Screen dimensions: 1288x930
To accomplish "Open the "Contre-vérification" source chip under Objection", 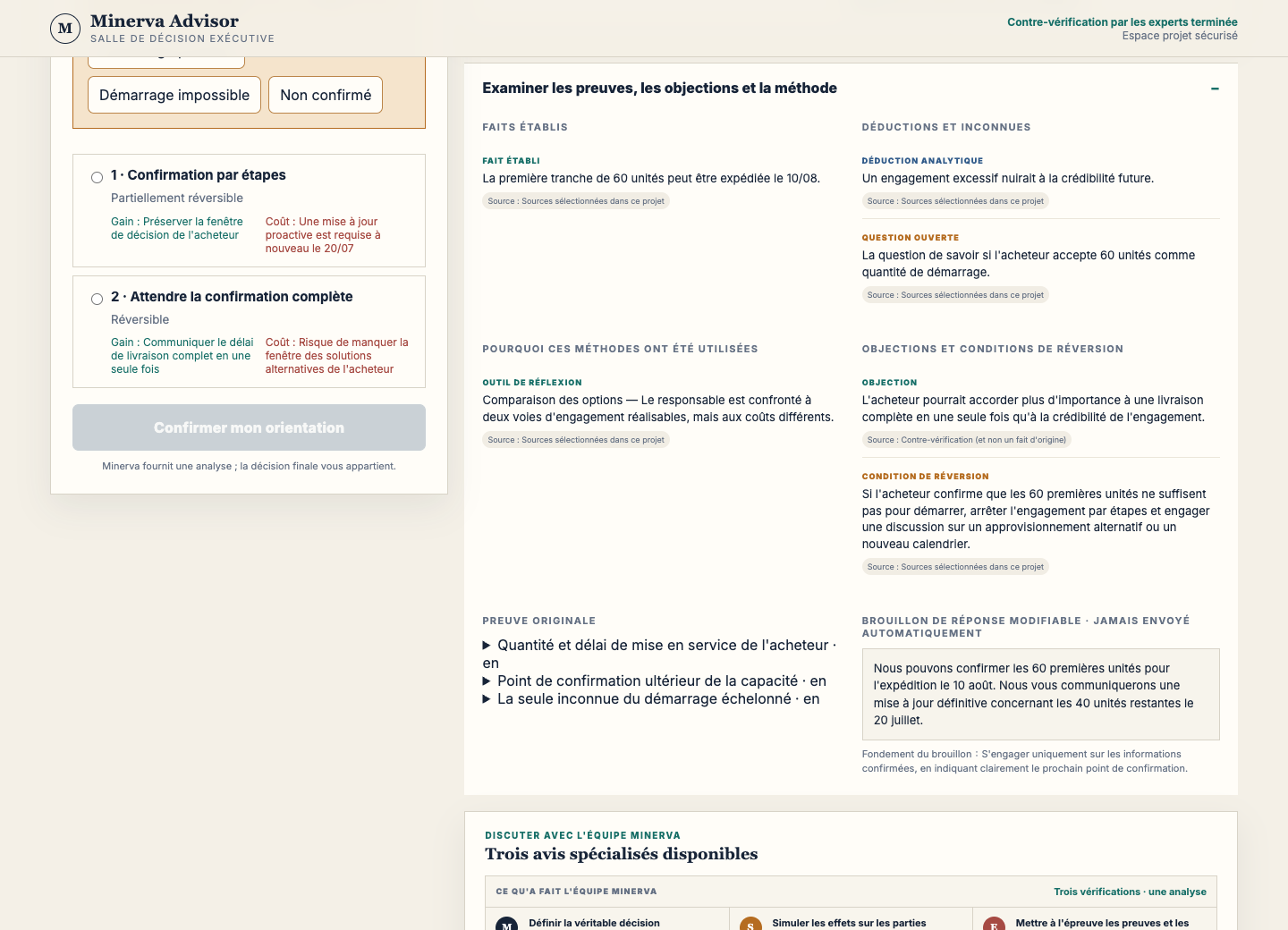I will point(967,440).
